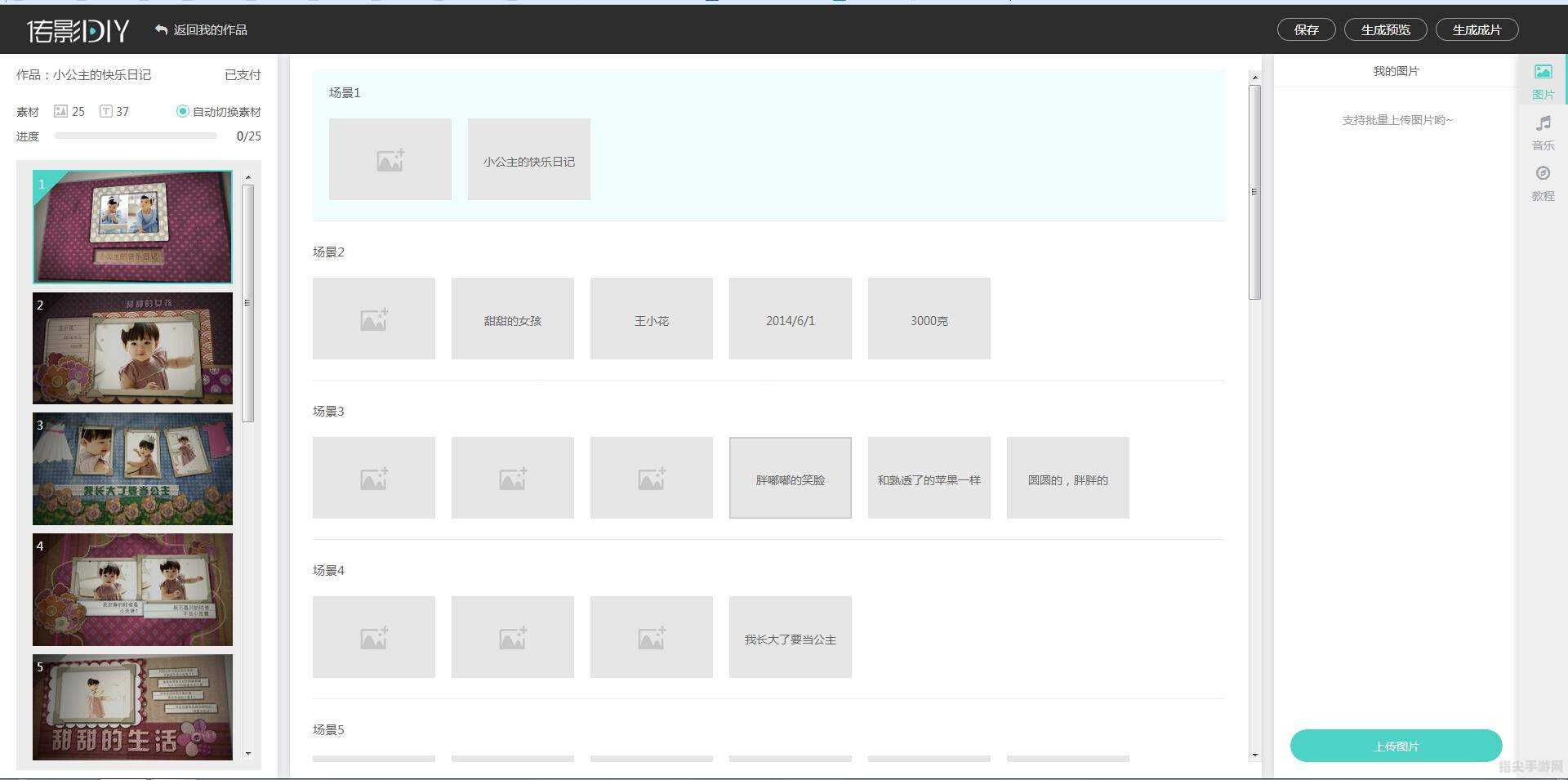Screen dimensions: 1568x780
Task: Edit the 我长大了要当公主 text slot
Action: [791, 637]
